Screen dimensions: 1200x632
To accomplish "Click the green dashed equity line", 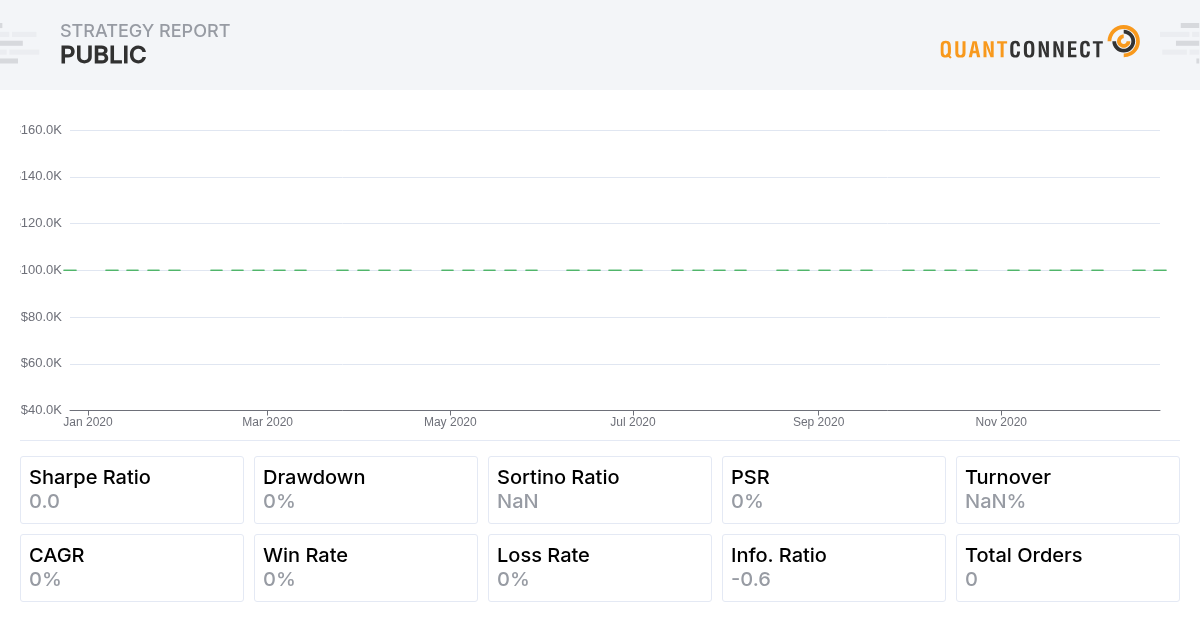I will pos(615,270).
